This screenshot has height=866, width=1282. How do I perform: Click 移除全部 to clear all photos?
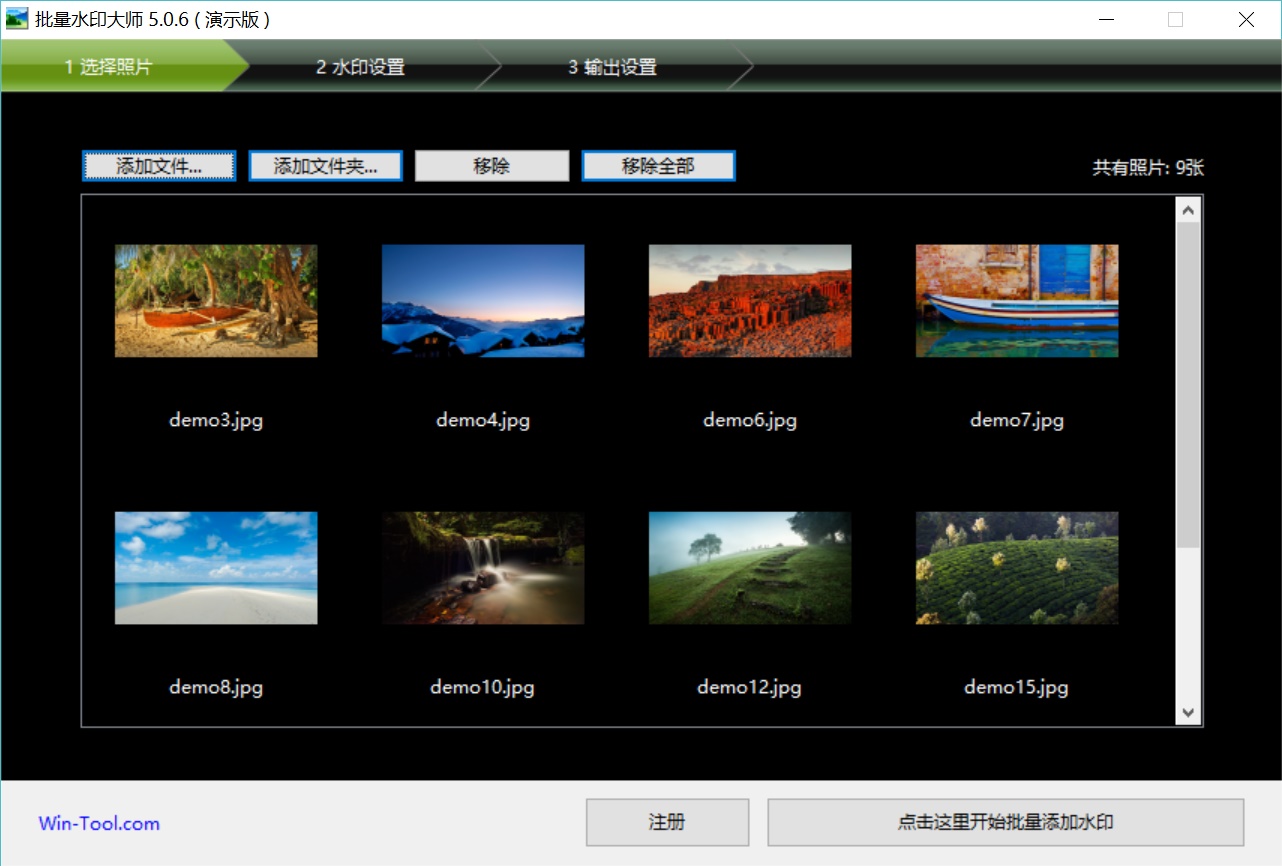658,166
